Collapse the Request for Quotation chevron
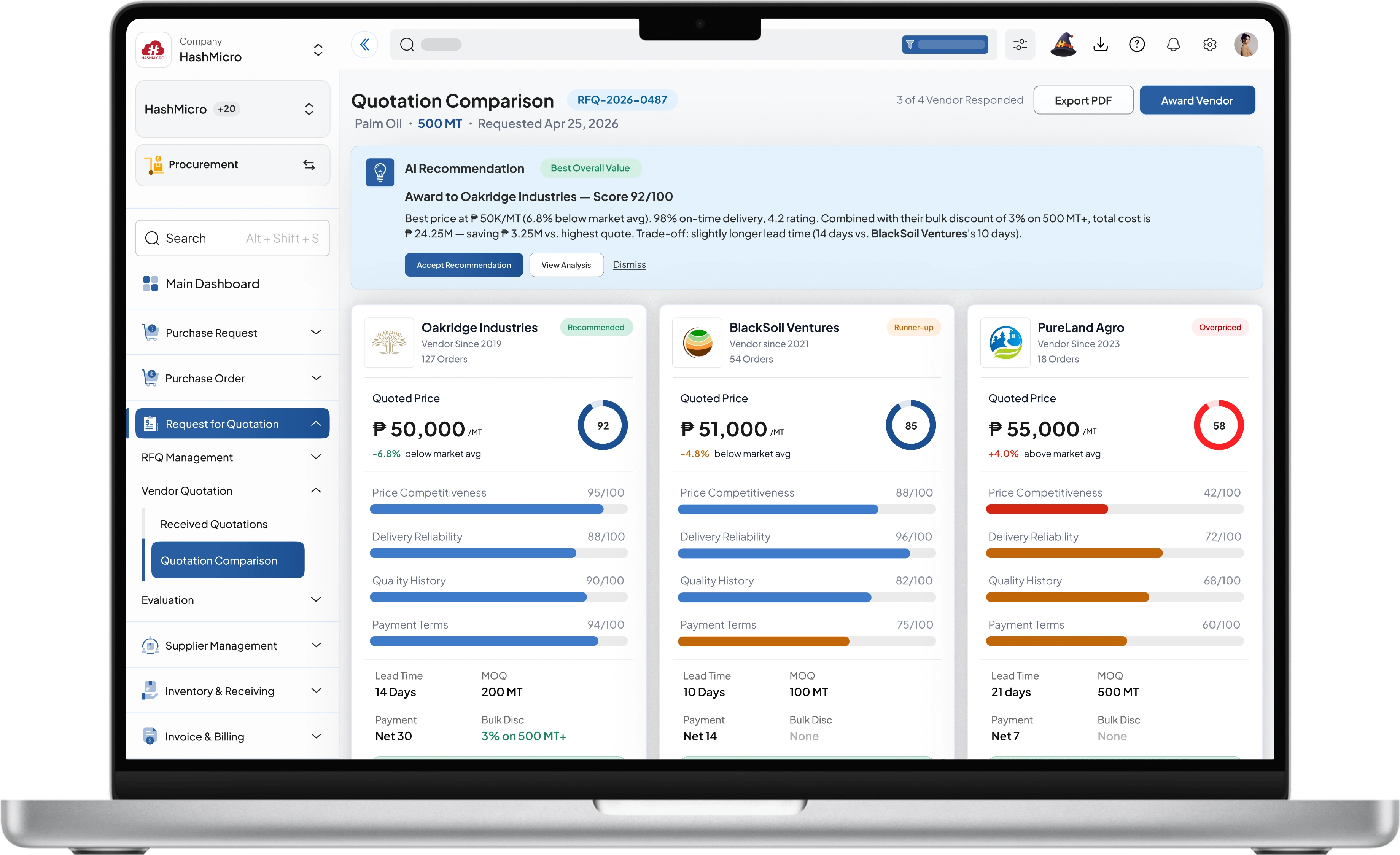Image resolution: width=1400 pixels, height=855 pixels. [x=316, y=424]
